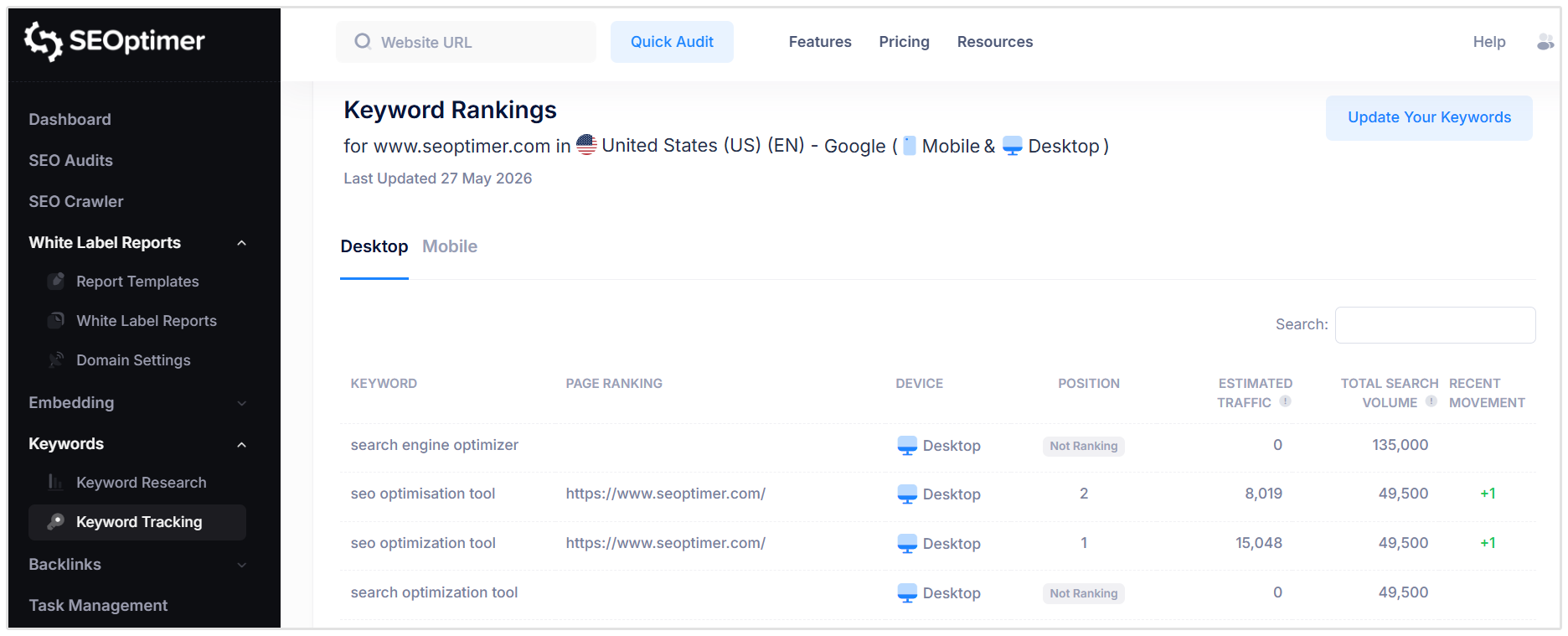Click keyword 'search engine optimizer'
The height and width of the screenshot is (636, 1568).
point(435,445)
